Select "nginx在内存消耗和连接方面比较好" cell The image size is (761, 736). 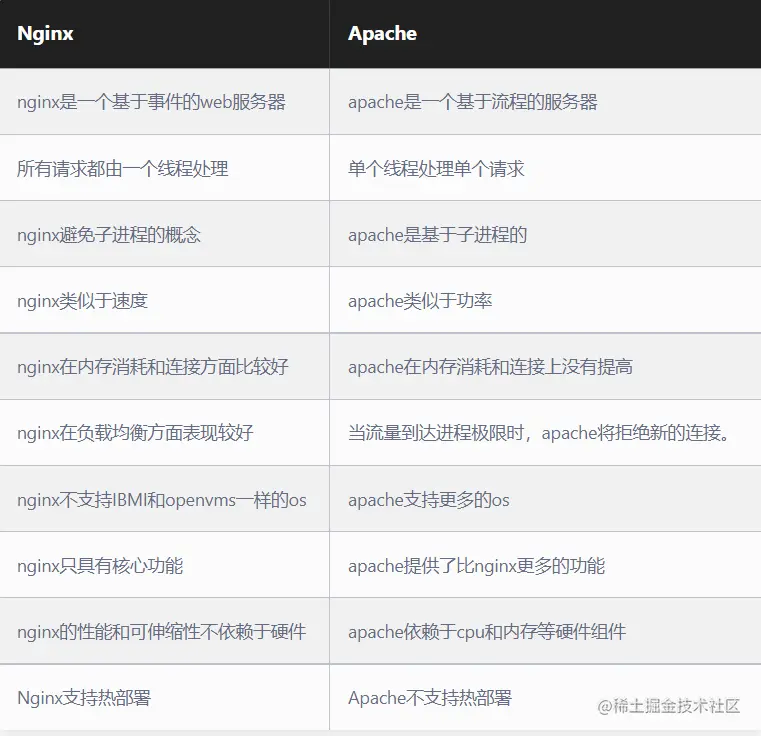click(165, 367)
